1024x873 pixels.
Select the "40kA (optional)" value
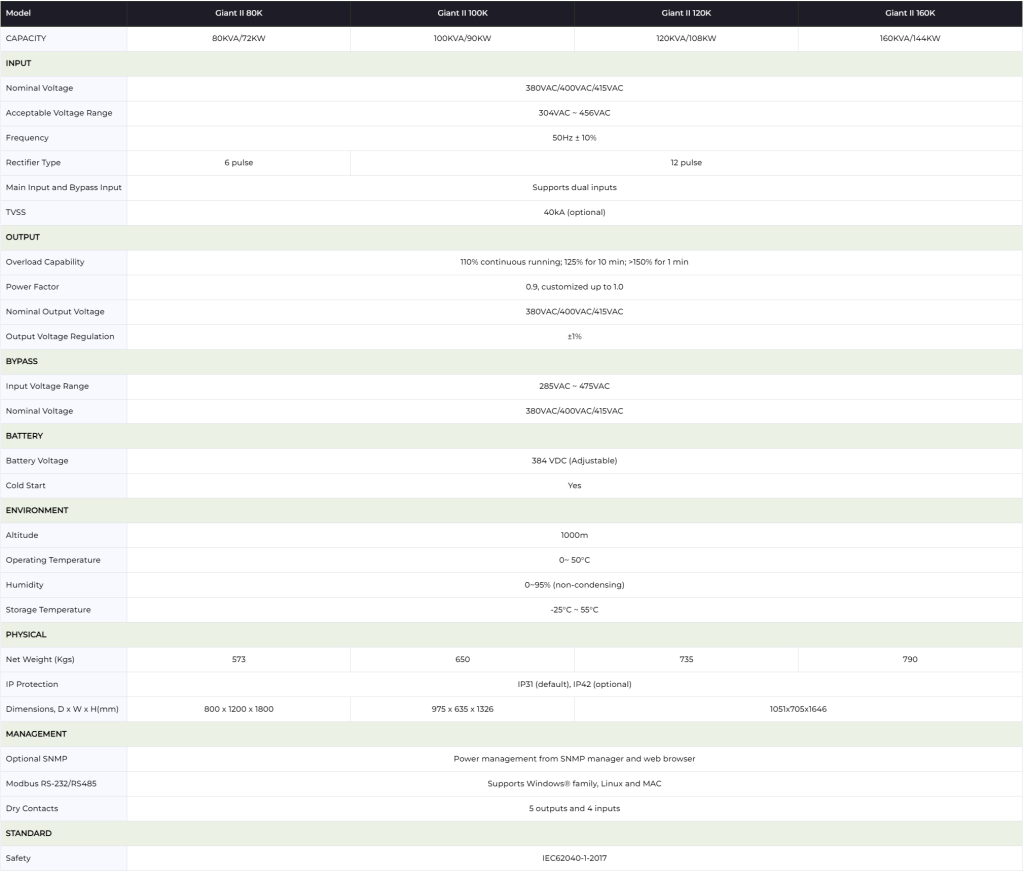point(575,212)
